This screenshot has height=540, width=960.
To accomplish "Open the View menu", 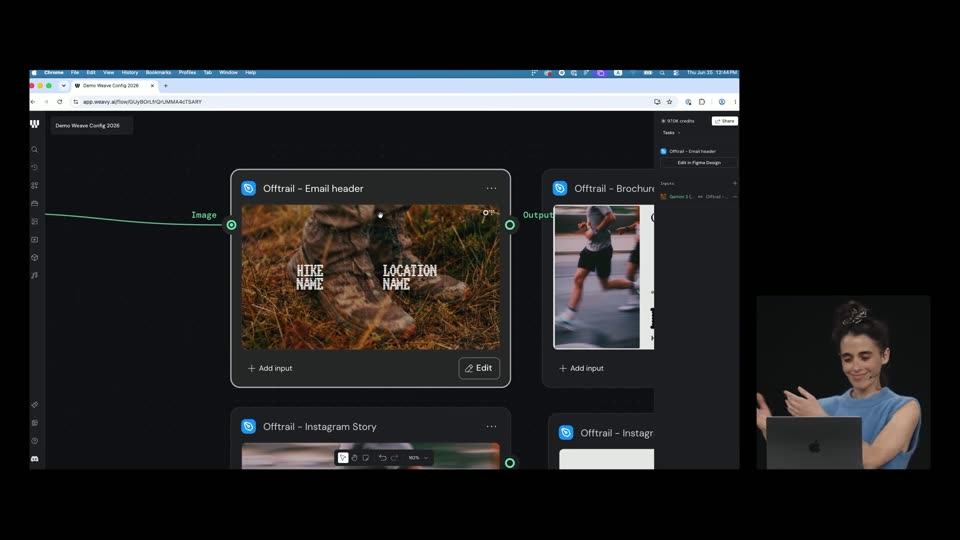I will pyautogui.click(x=108, y=72).
